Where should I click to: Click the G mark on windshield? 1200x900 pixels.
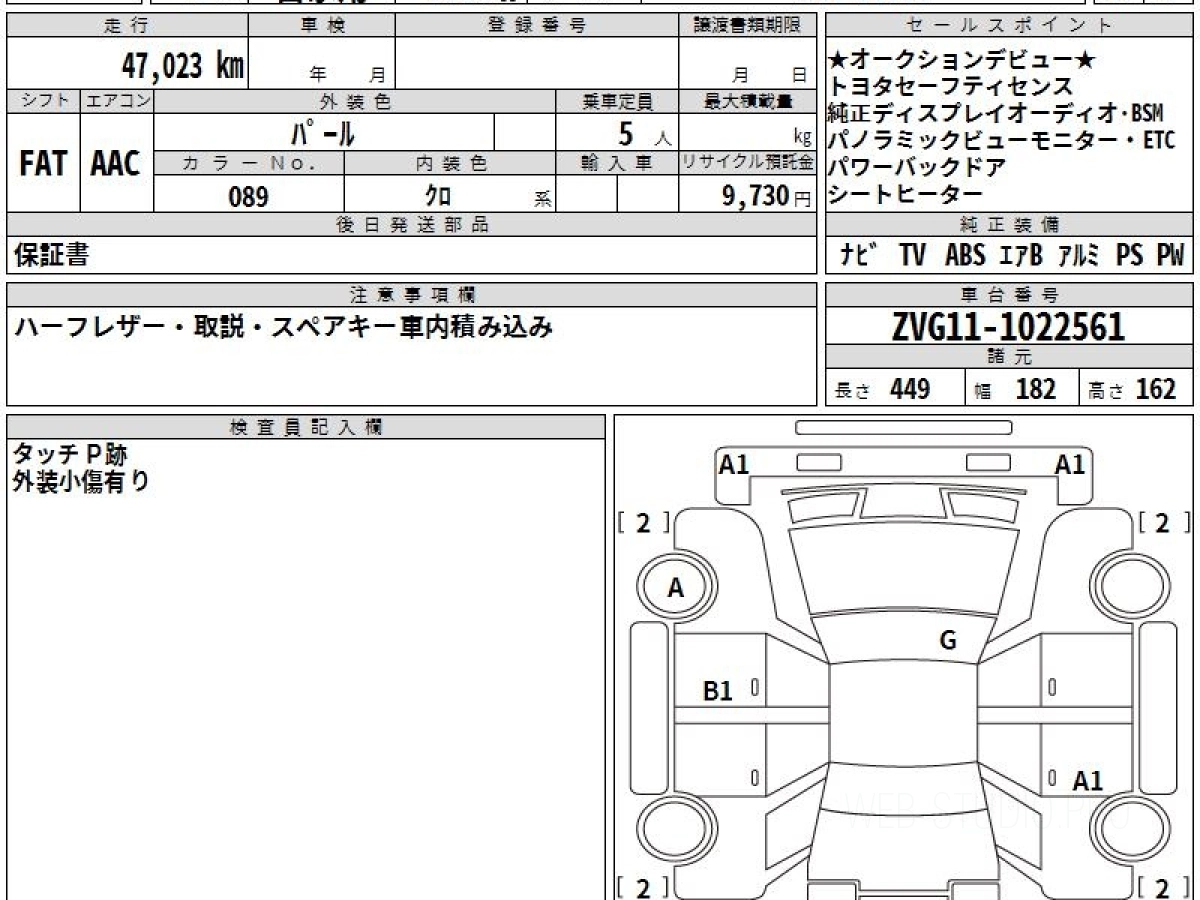948,641
